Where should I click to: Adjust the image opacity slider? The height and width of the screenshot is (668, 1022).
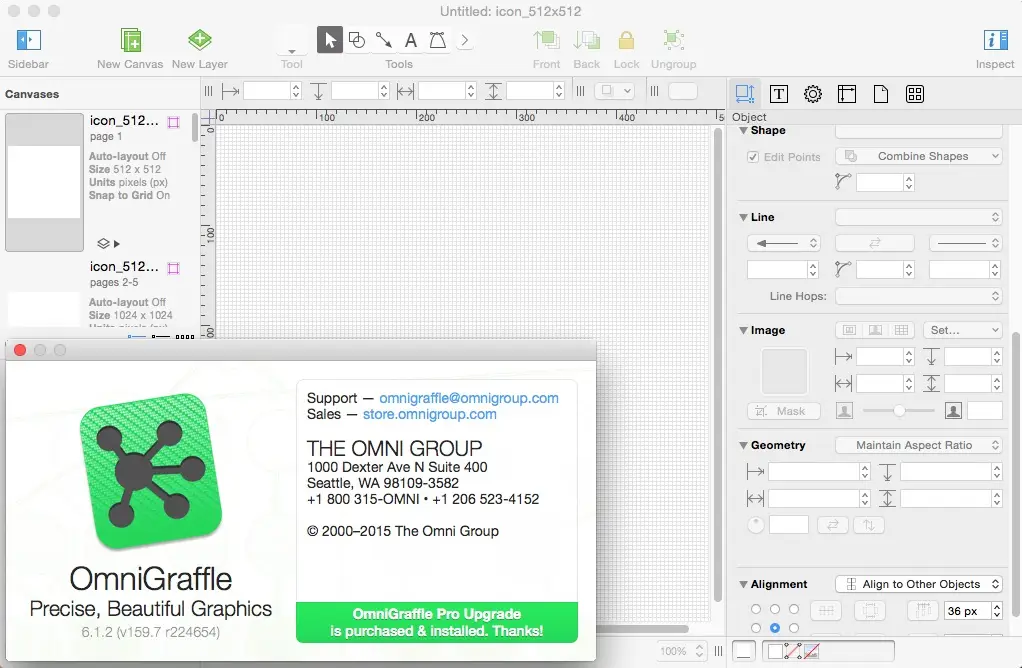click(899, 411)
